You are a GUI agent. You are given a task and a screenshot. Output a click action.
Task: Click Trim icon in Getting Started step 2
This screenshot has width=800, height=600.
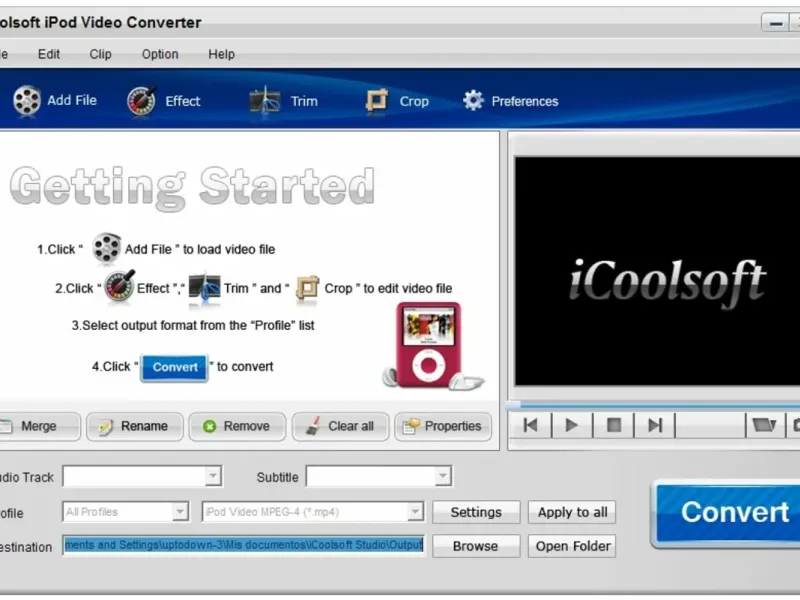click(x=205, y=289)
